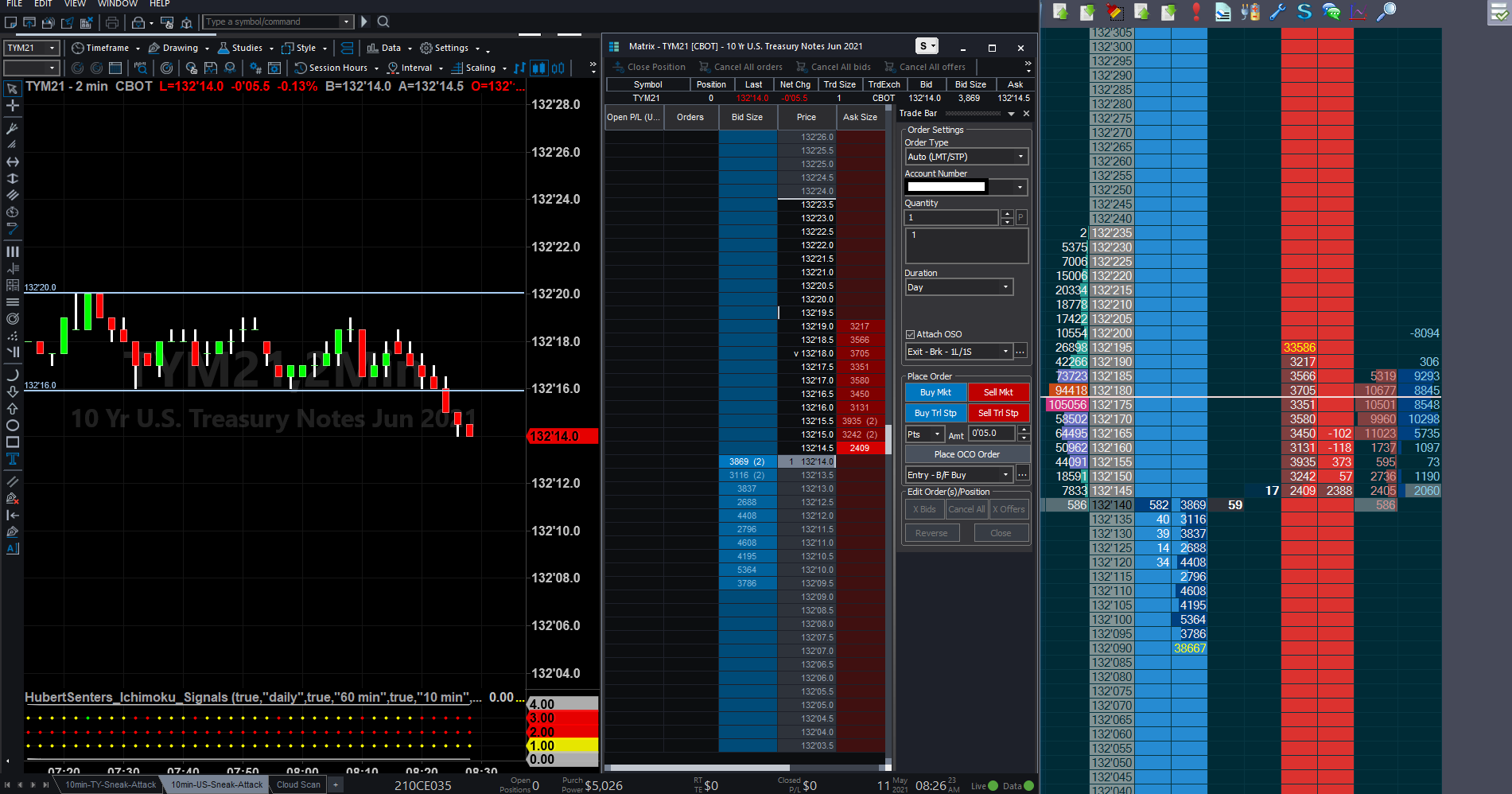1512x794 pixels.
Task: Open the EDIT menu
Action: (x=43, y=4)
